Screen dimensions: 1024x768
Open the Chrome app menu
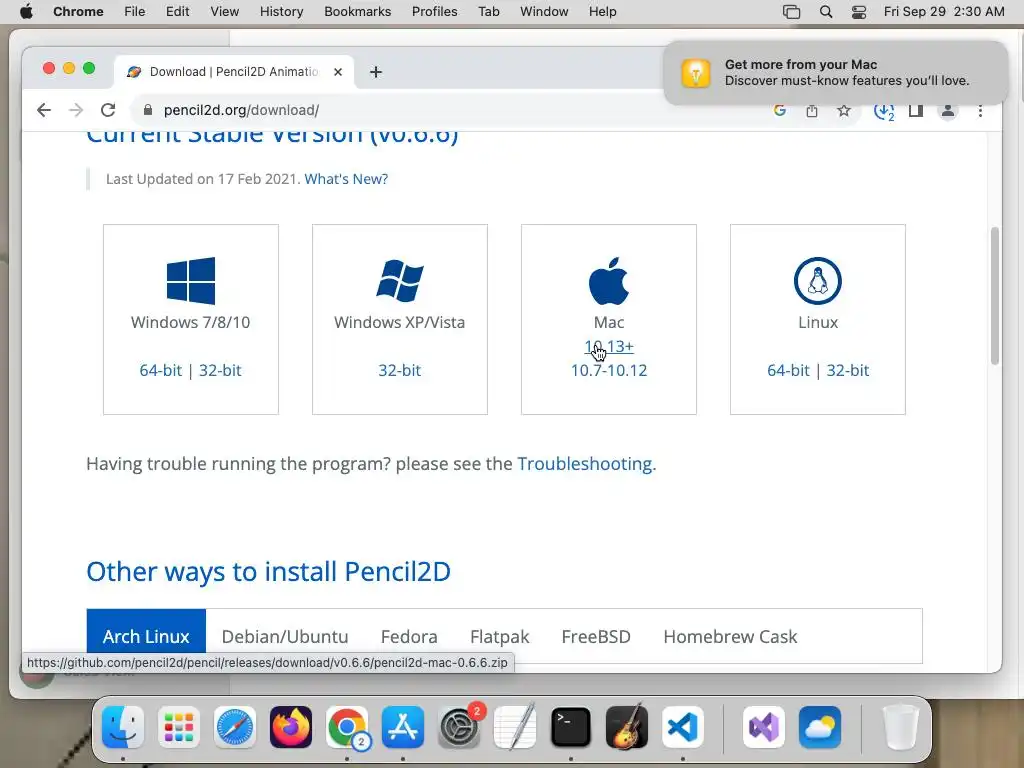[x=78, y=12]
